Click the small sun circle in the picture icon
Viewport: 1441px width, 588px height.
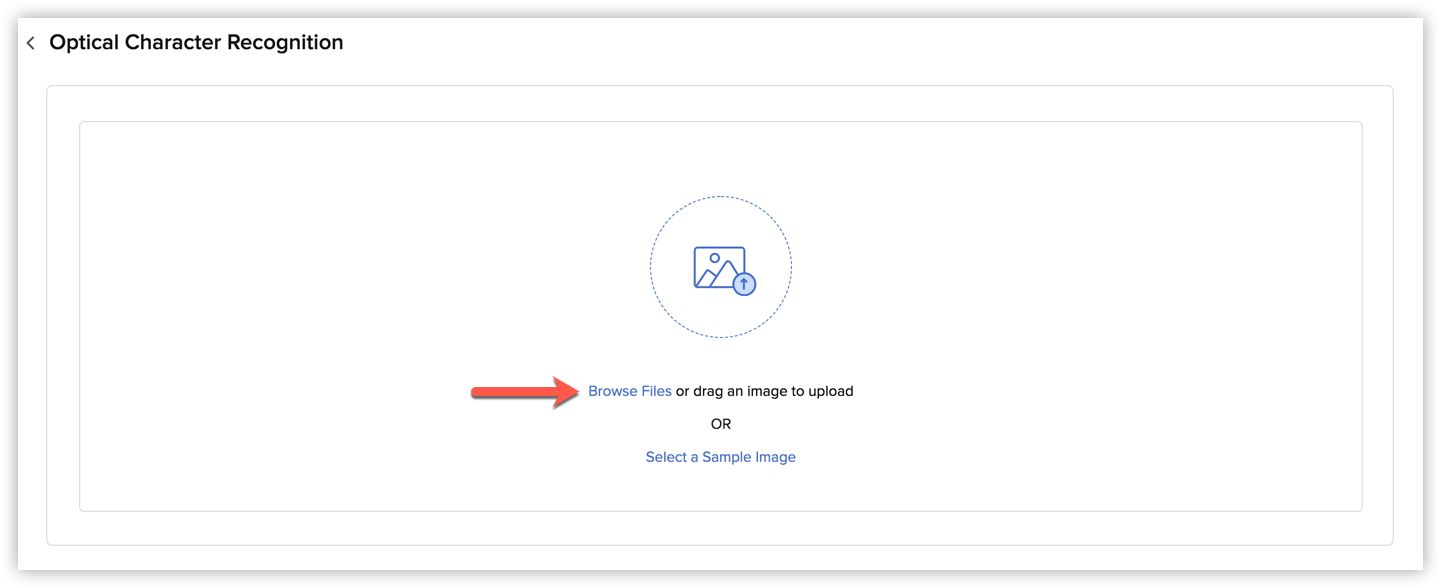(715, 258)
